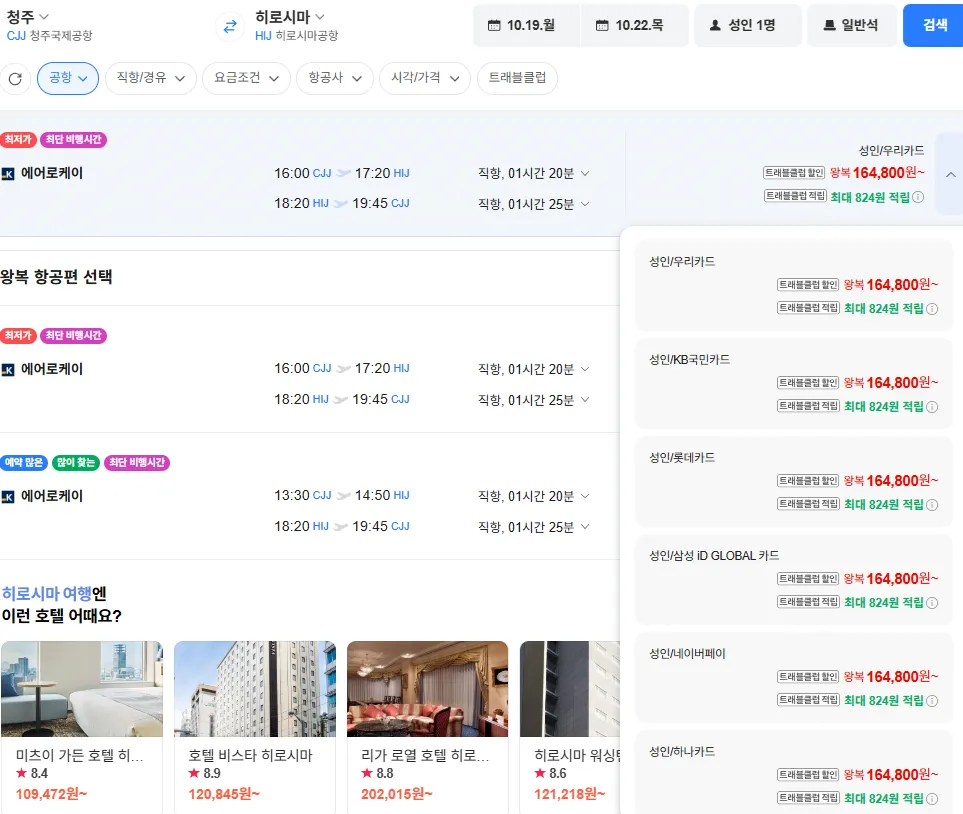Click the 히로시마 여행 heading link
963x814 pixels.
pos(47,593)
